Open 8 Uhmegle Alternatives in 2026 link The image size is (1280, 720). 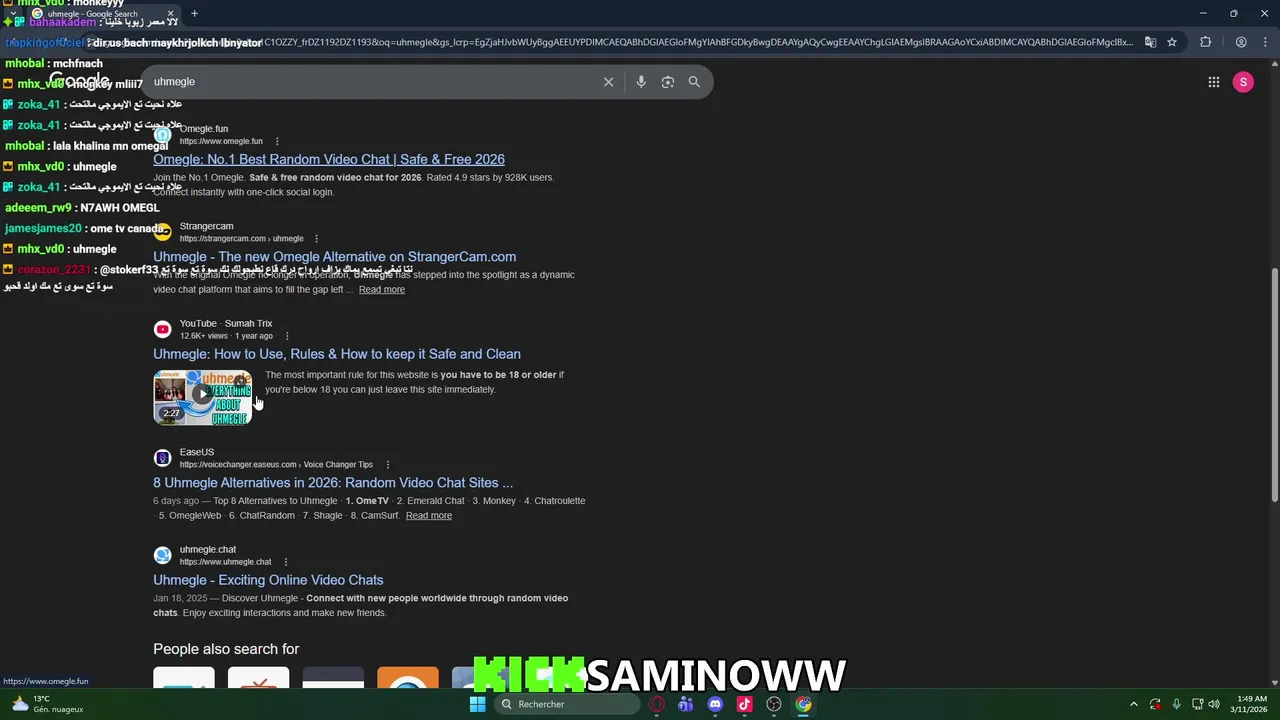point(333,483)
